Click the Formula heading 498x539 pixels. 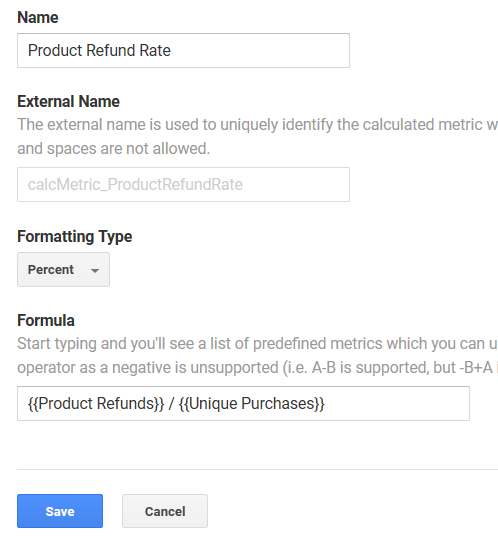tap(46, 320)
